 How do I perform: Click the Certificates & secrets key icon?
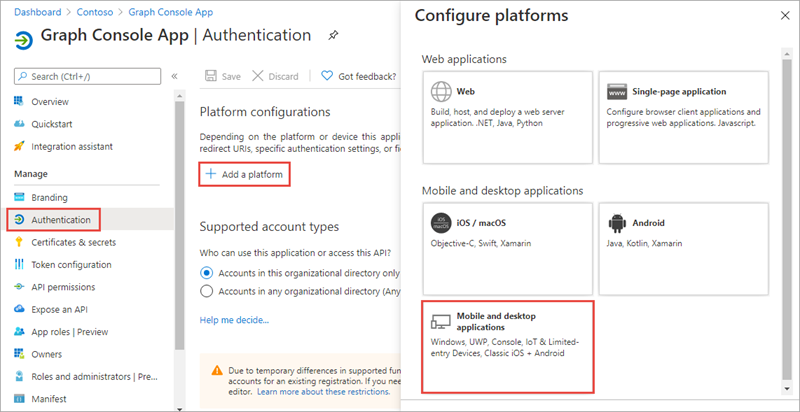pos(19,242)
